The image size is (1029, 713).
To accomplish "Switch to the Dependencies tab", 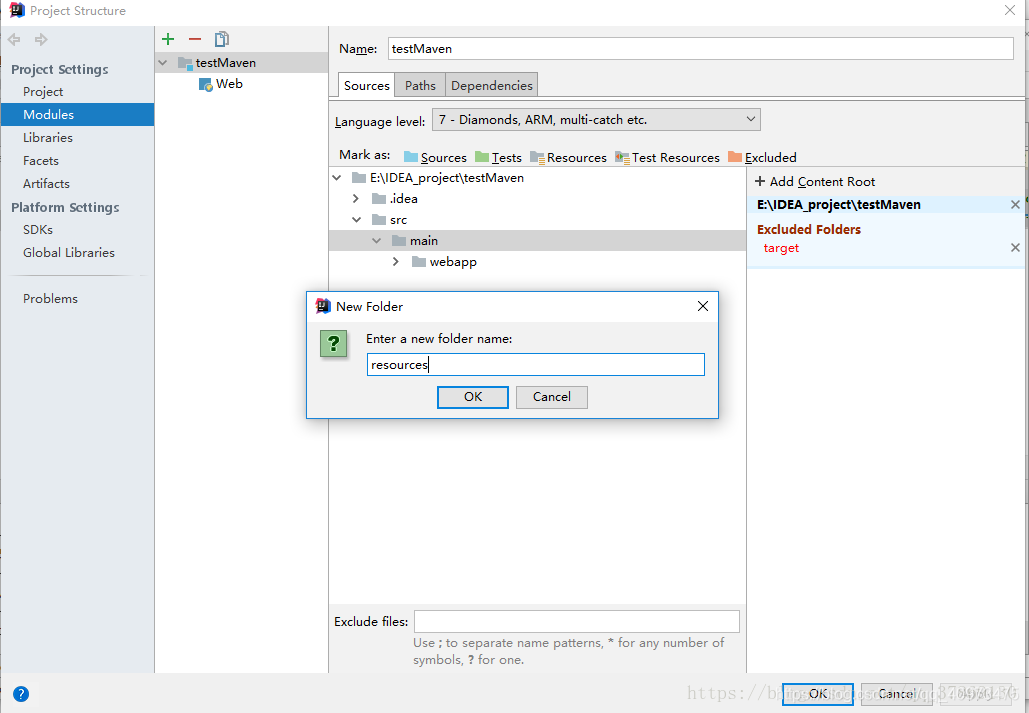I will click(x=492, y=86).
